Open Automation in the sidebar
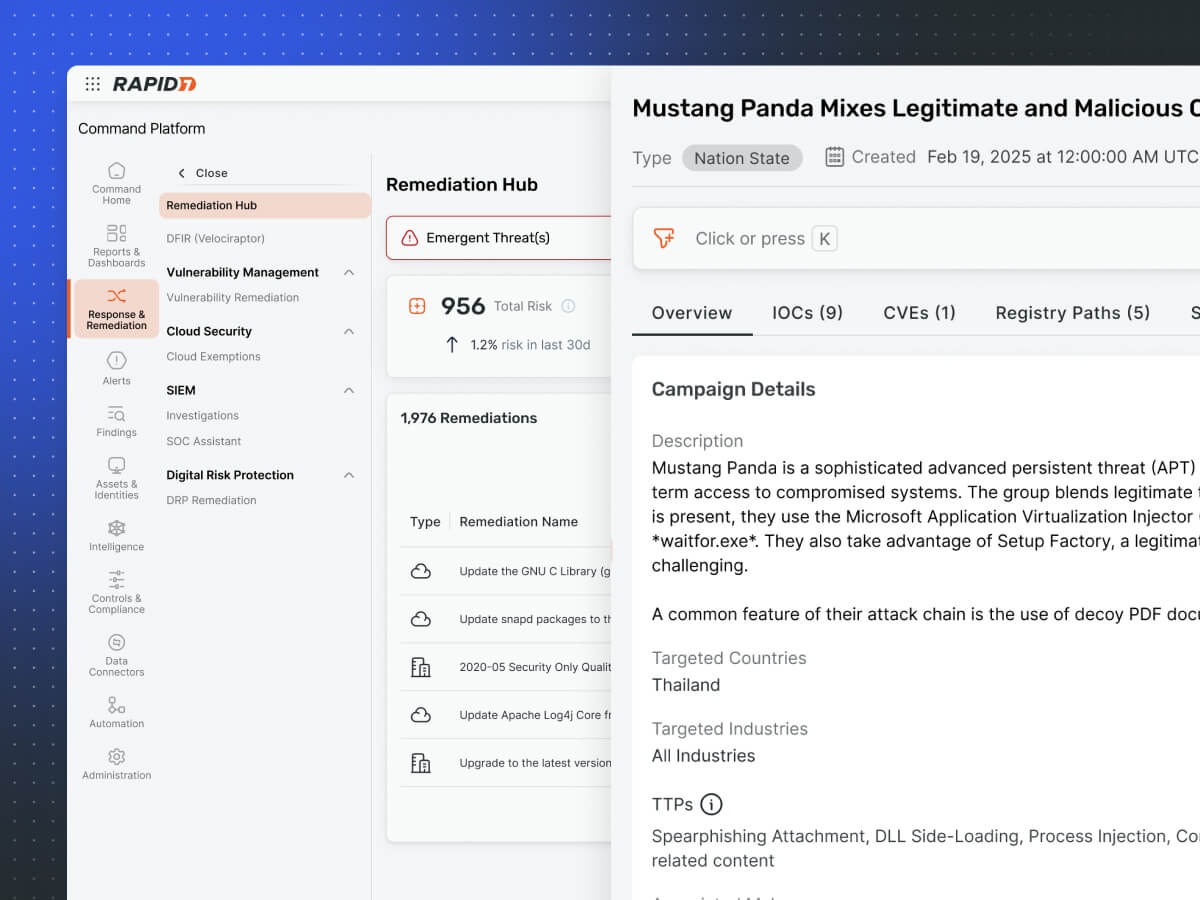The height and width of the screenshot is (900, 1200). (x=117, y=711)
